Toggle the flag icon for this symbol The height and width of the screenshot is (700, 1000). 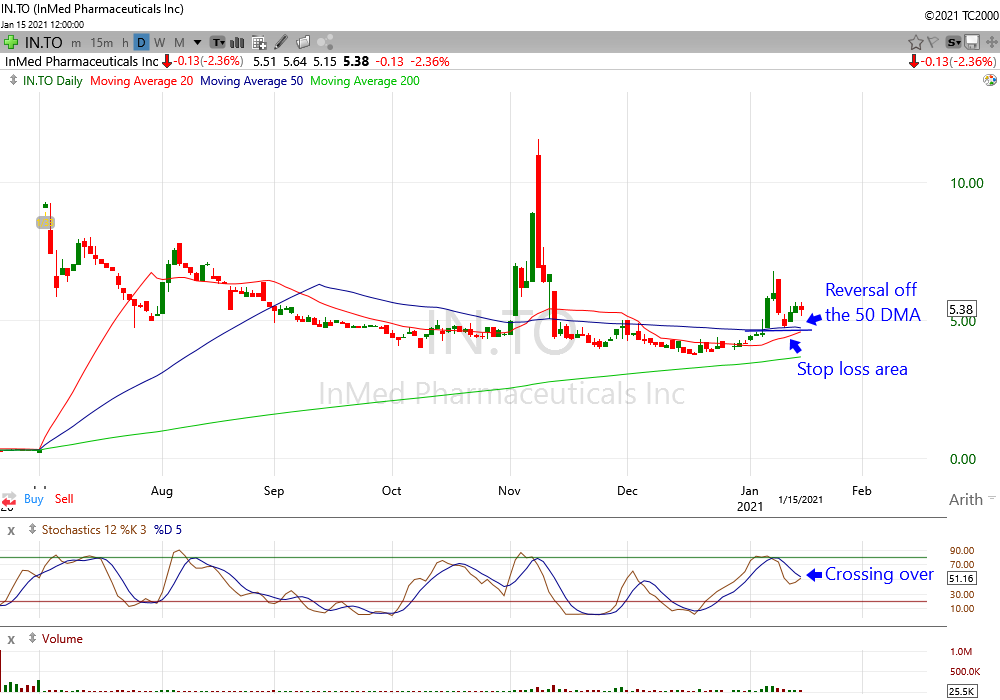point(932,43)
